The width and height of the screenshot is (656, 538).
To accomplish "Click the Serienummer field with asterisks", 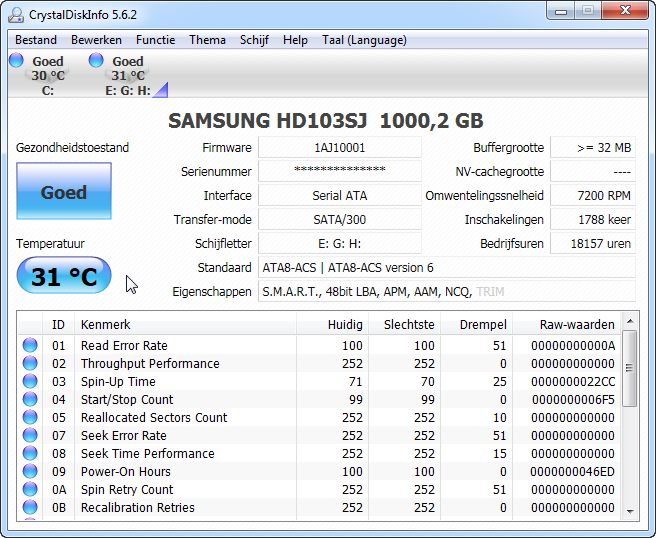I will 340,172.
